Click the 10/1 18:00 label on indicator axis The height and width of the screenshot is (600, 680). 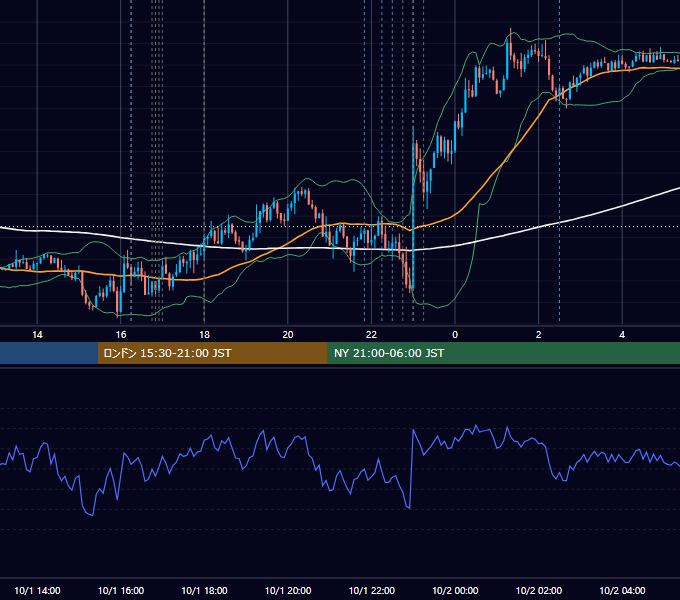coord(204,590)
